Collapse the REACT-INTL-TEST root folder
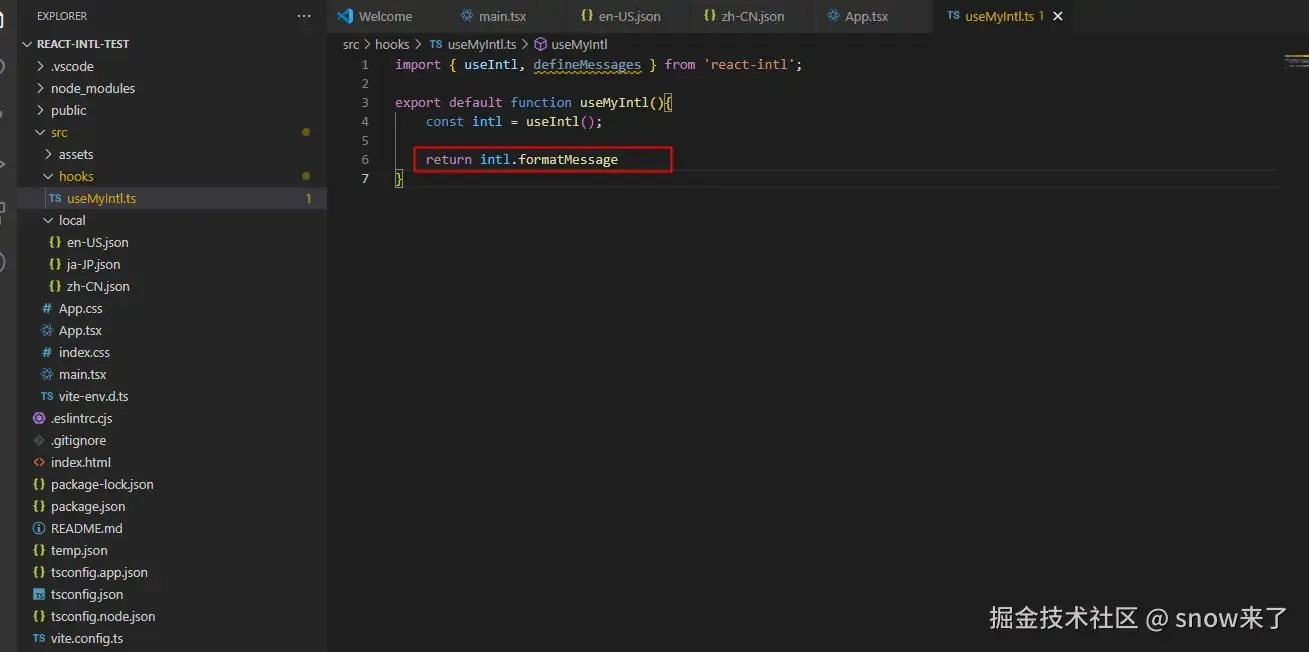 tap(27, 44)
